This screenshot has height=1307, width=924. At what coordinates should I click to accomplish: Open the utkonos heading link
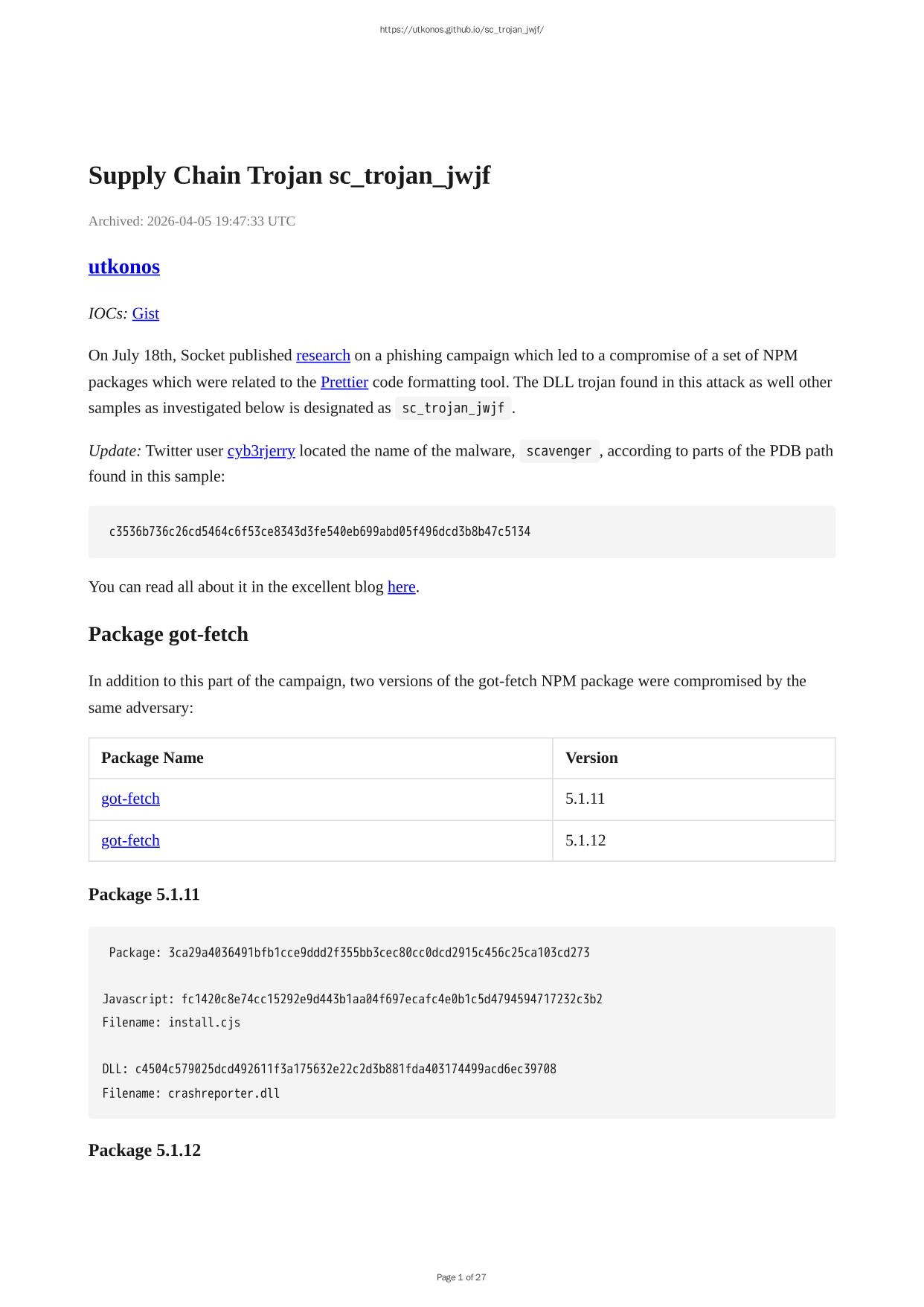pos(123,267)
